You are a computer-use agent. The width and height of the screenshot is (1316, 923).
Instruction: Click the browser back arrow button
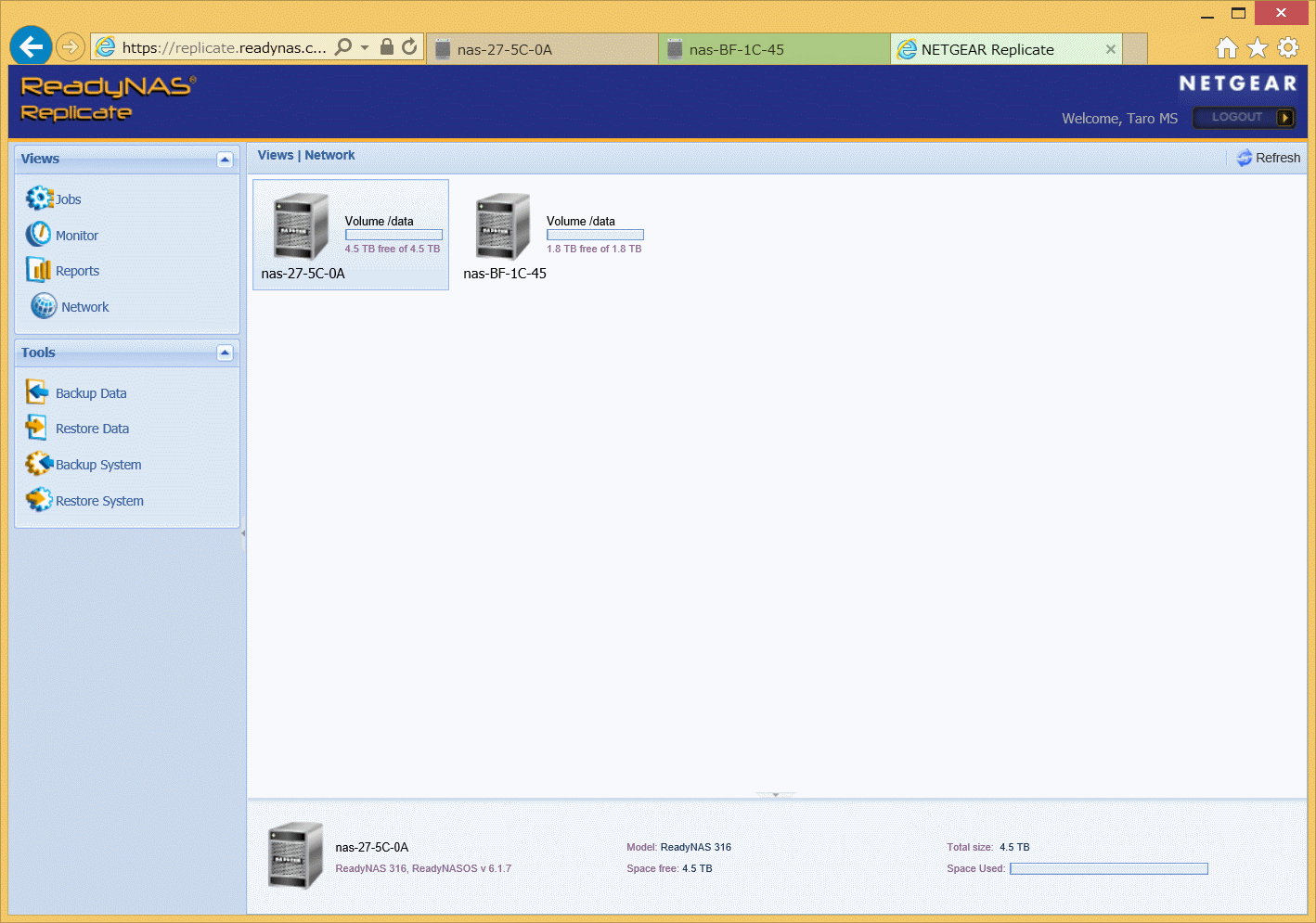(31, 46)
